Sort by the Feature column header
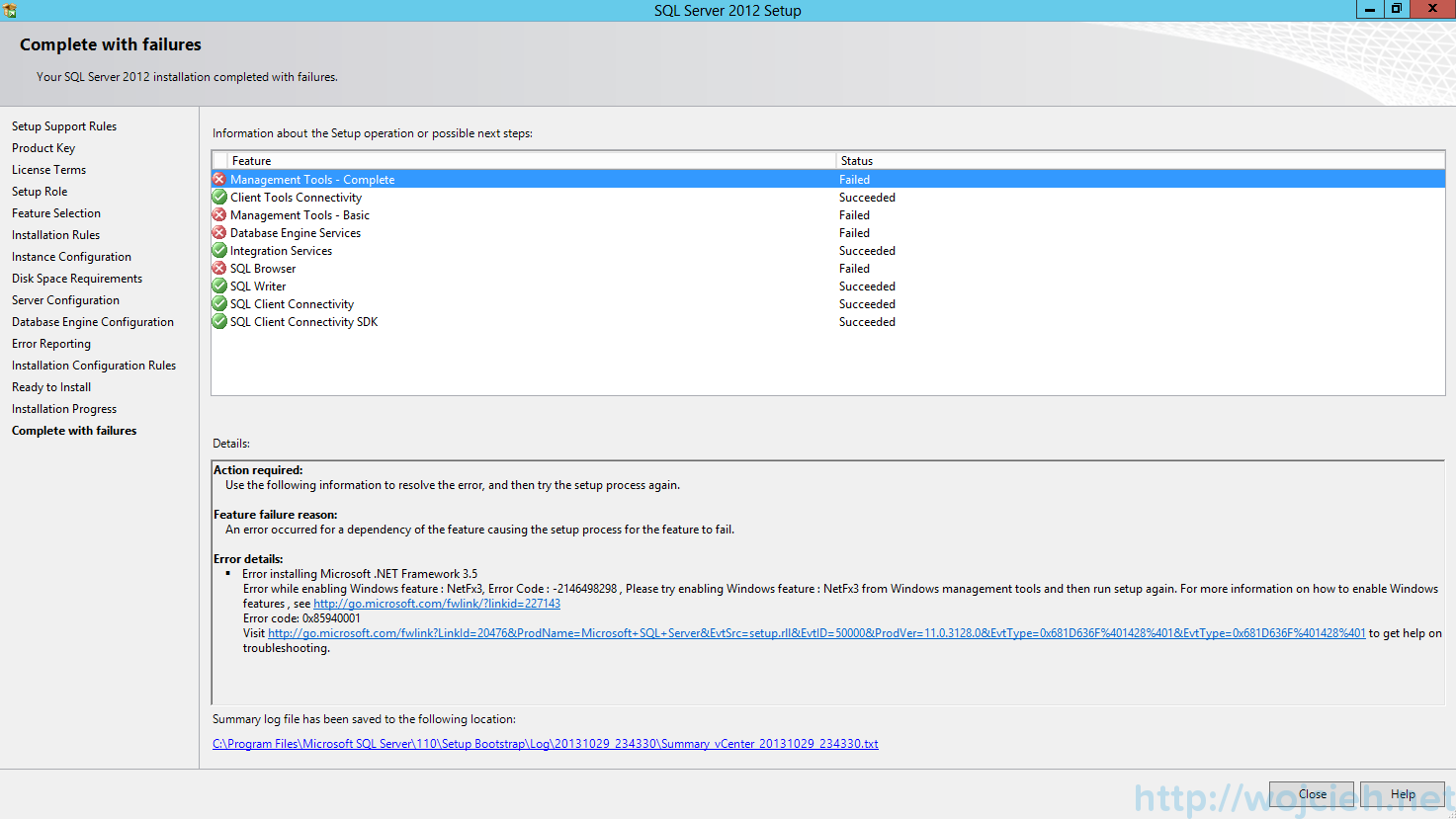Viewport: 1456px width, 819px height. point(532,160)
